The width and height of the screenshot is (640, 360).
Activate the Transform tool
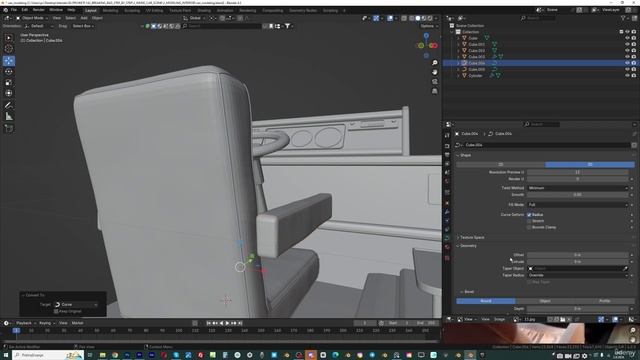click(9, 93)
